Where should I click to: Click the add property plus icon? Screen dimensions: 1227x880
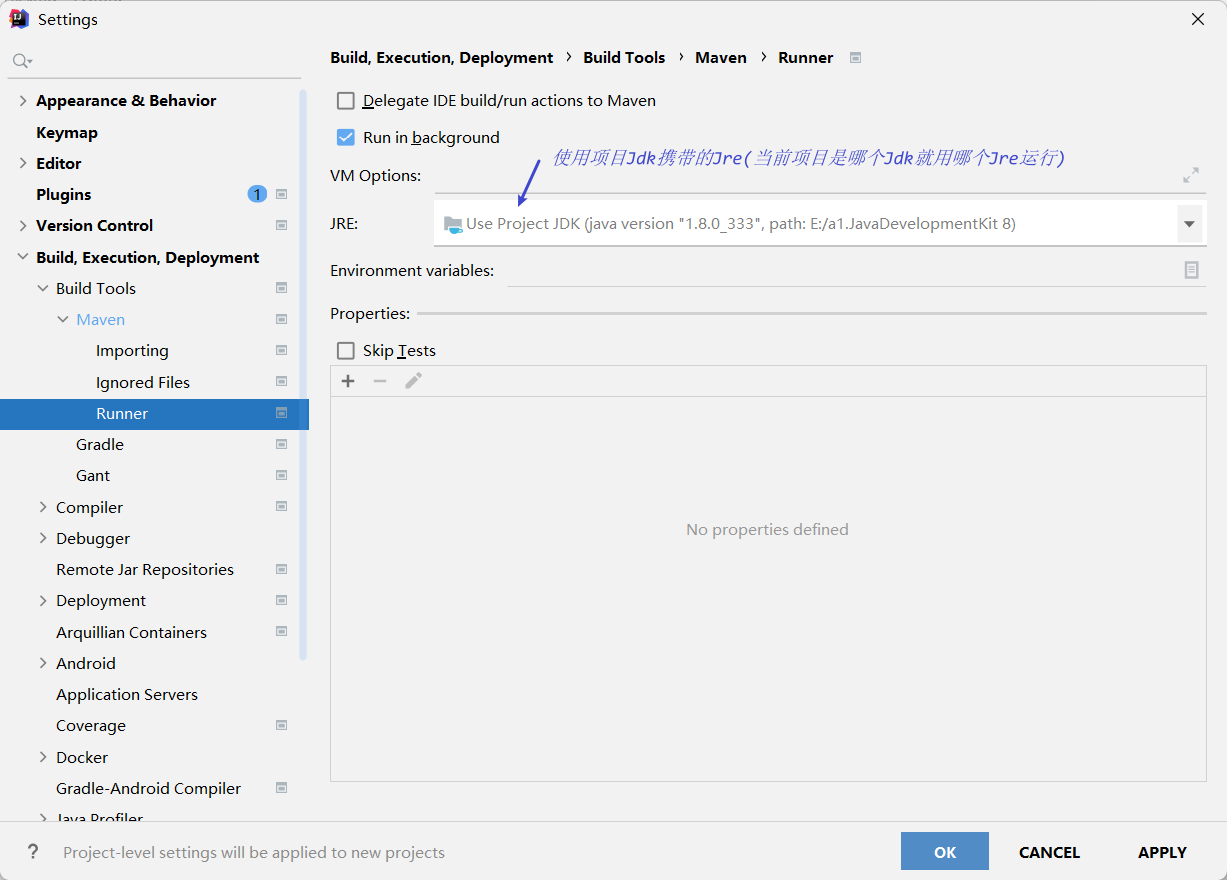click(x=348, y=381)
